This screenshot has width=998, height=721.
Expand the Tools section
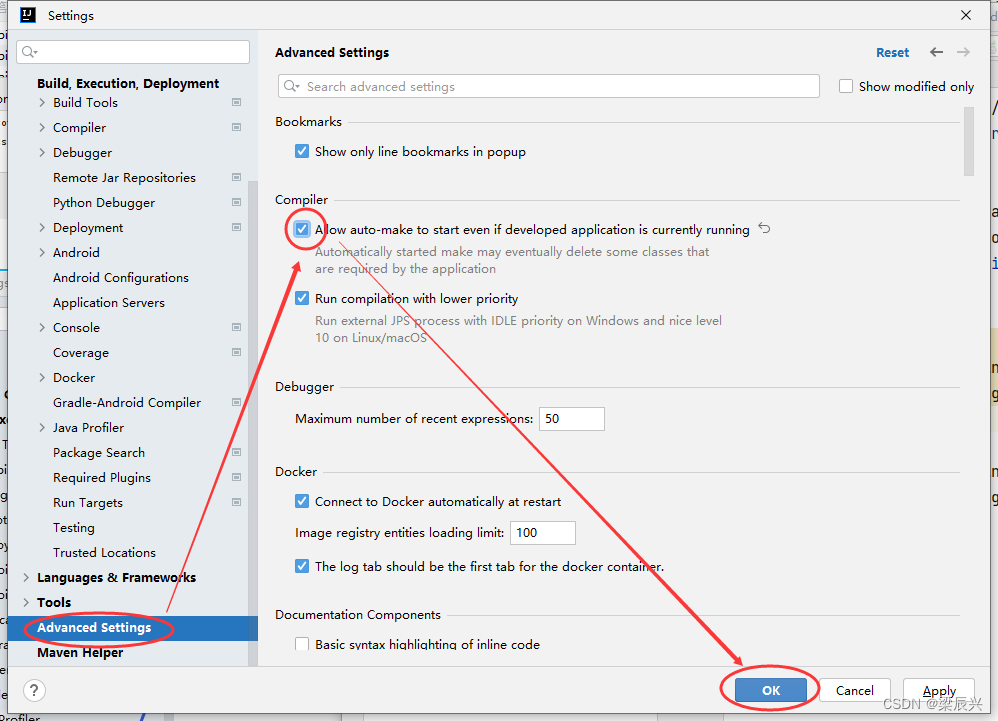[x=26, y=602]
